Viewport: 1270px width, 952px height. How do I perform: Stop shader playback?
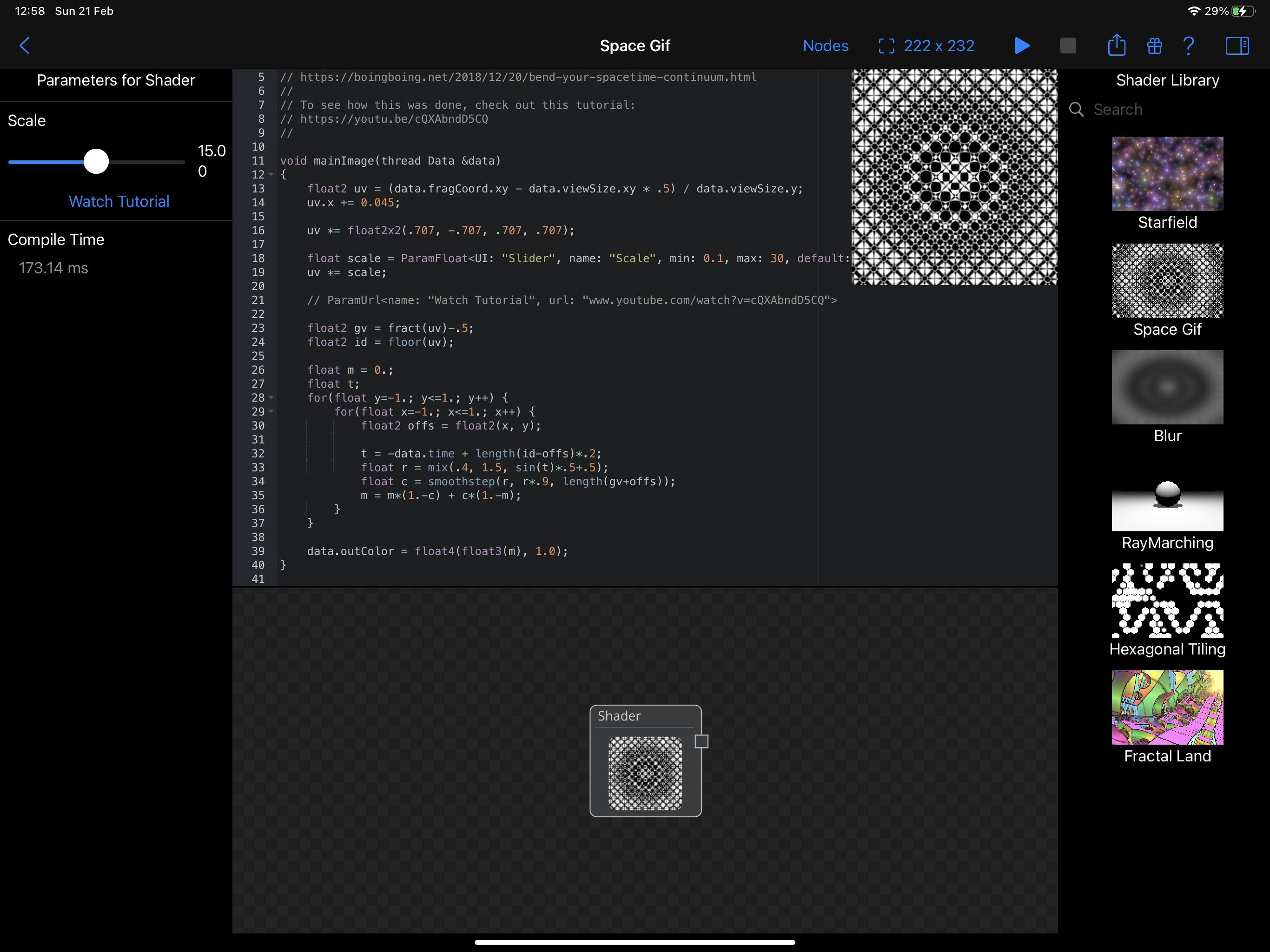pos(1068,46)
